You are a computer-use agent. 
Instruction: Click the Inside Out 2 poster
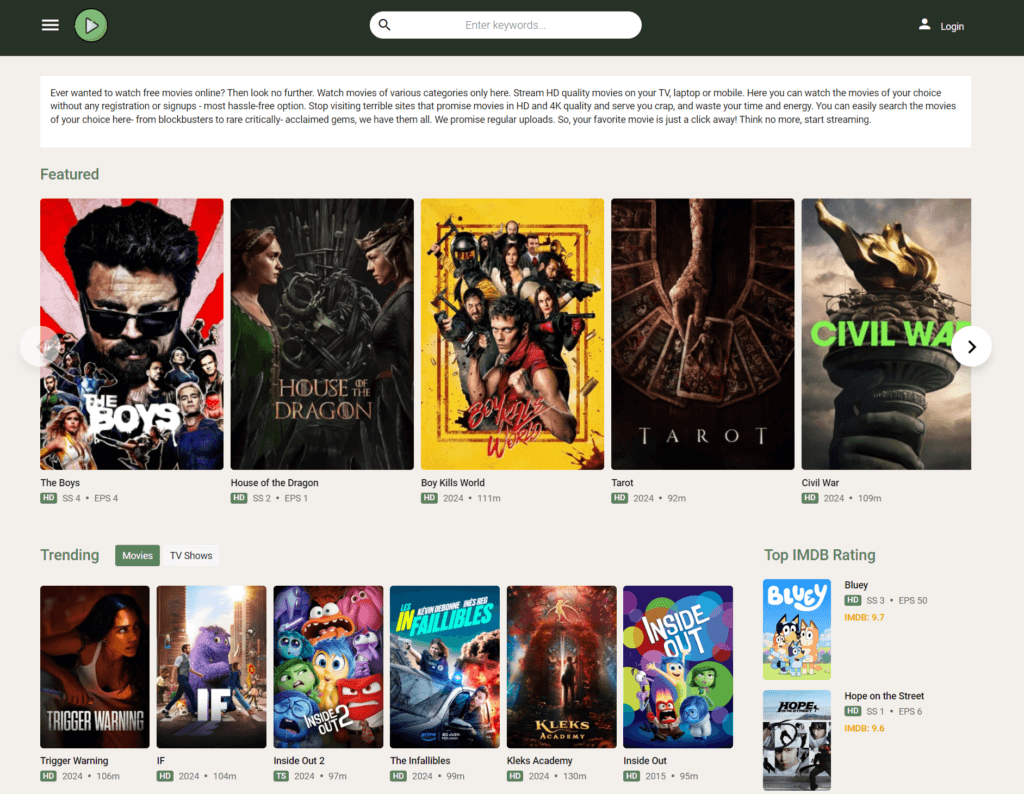328,666
